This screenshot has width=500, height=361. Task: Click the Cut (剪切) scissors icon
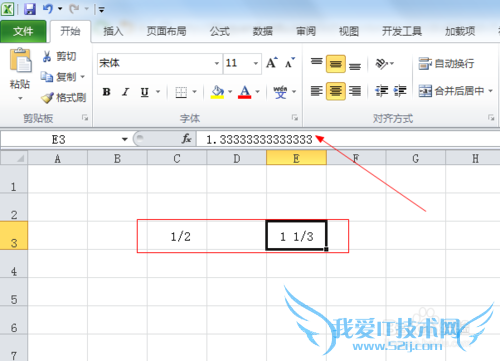pos(47,56)
